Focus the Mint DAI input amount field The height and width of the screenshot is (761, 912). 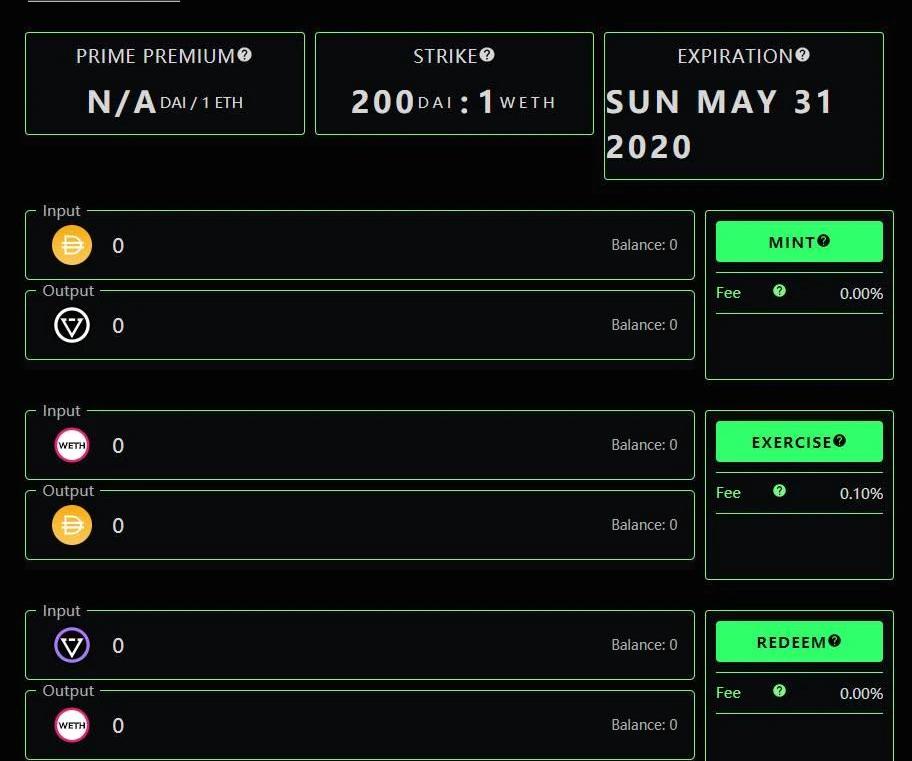tap(350, 245)
